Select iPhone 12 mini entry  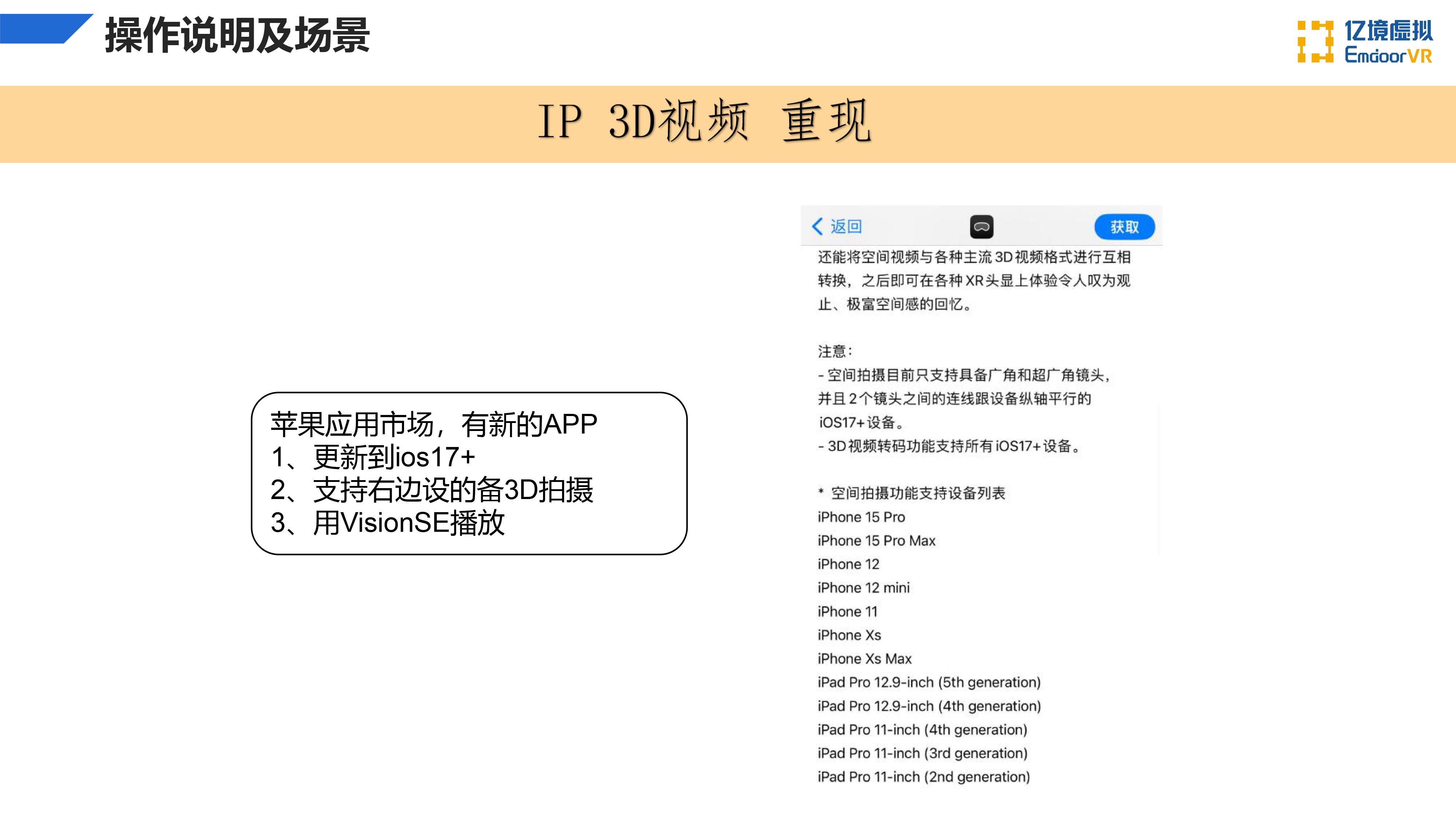tap(863, 588)
